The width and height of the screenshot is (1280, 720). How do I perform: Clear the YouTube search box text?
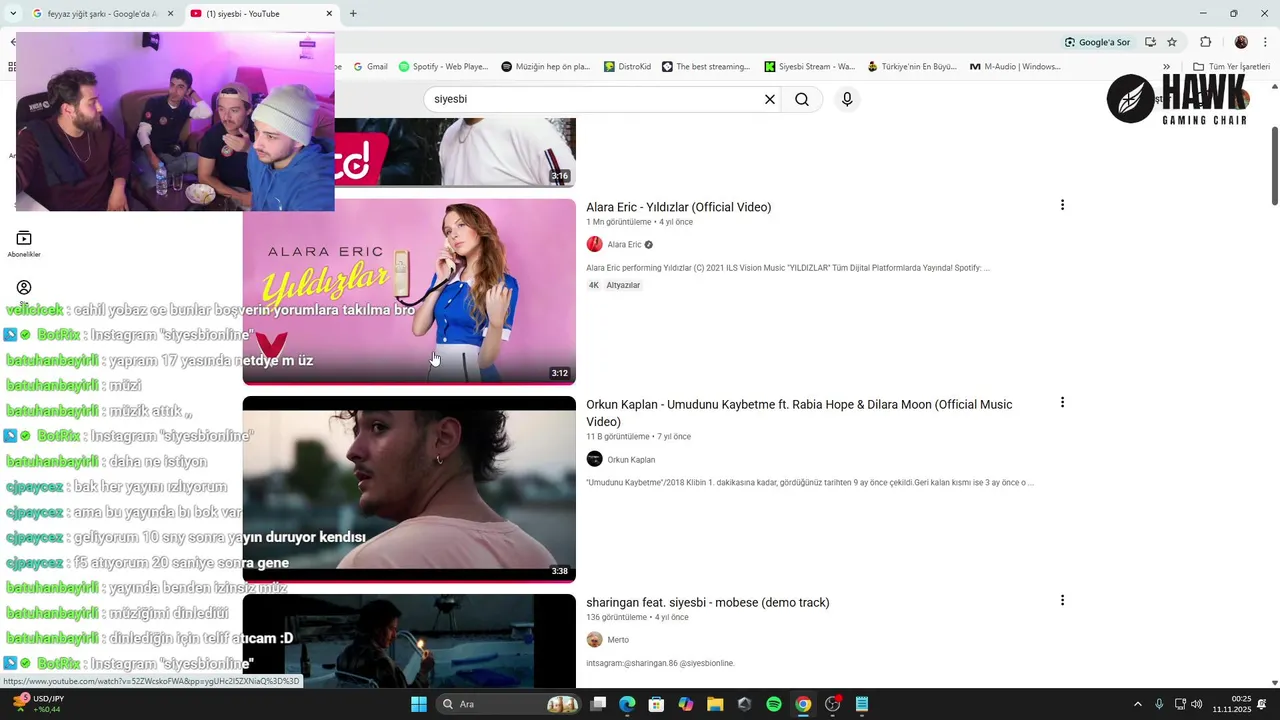click(770, 99)
